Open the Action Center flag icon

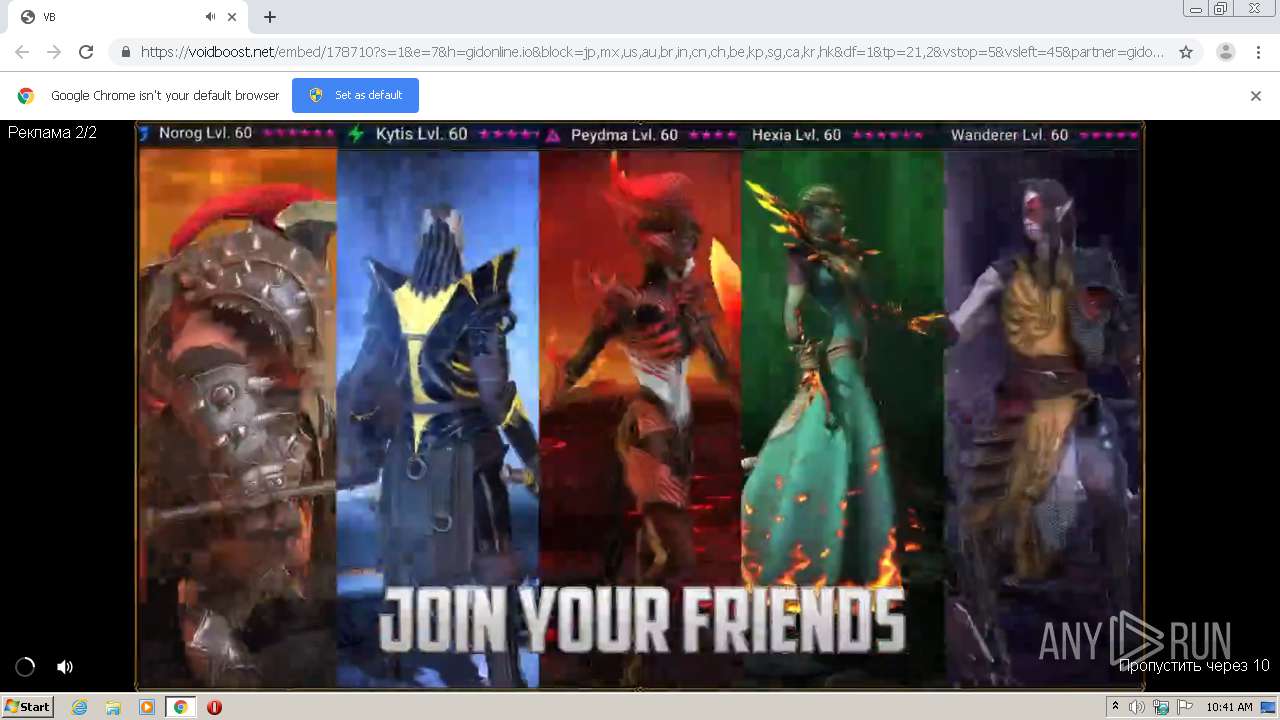click(x=1184, y=707)
